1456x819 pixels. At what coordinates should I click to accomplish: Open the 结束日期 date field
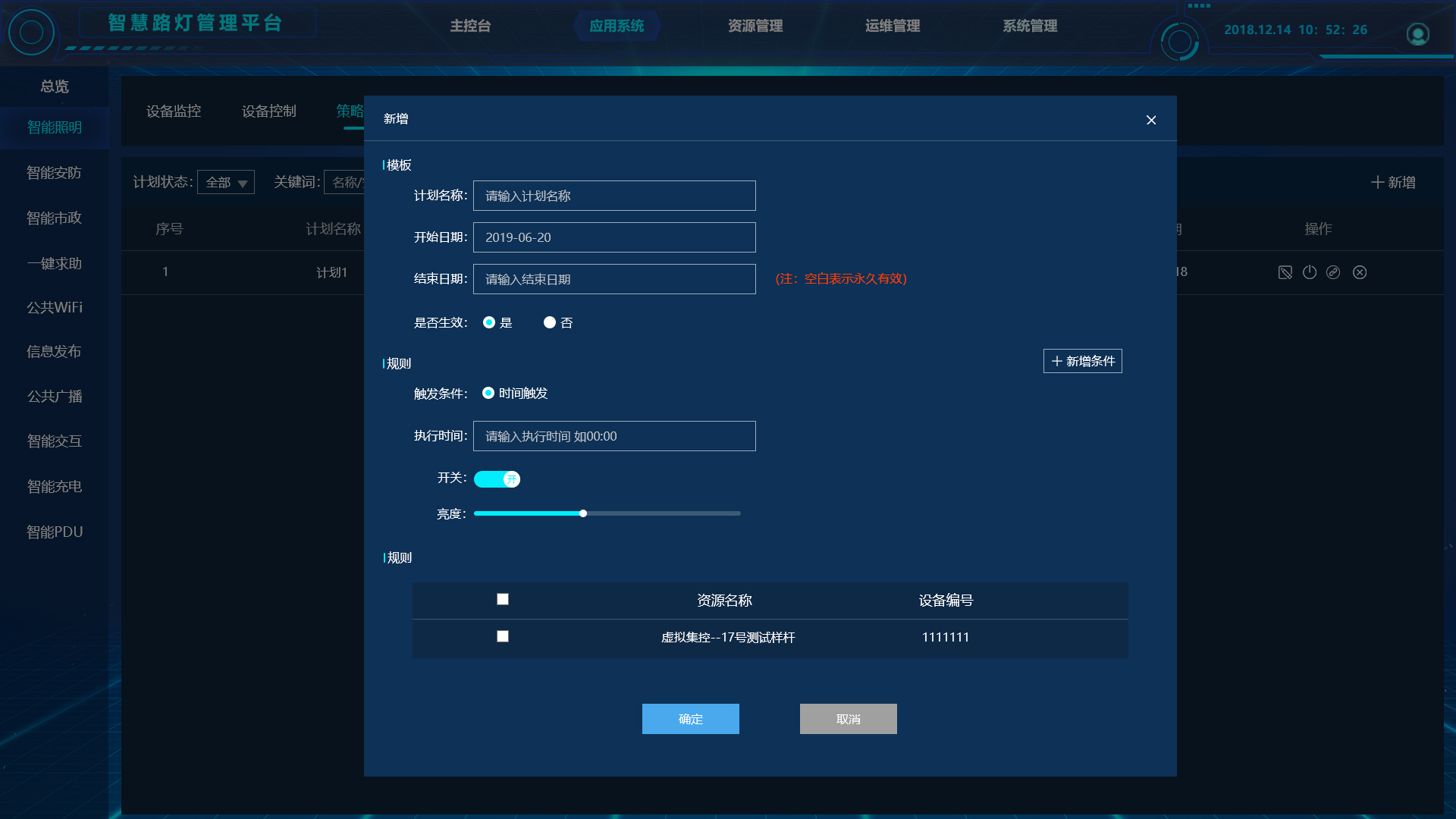coord(614,279)
